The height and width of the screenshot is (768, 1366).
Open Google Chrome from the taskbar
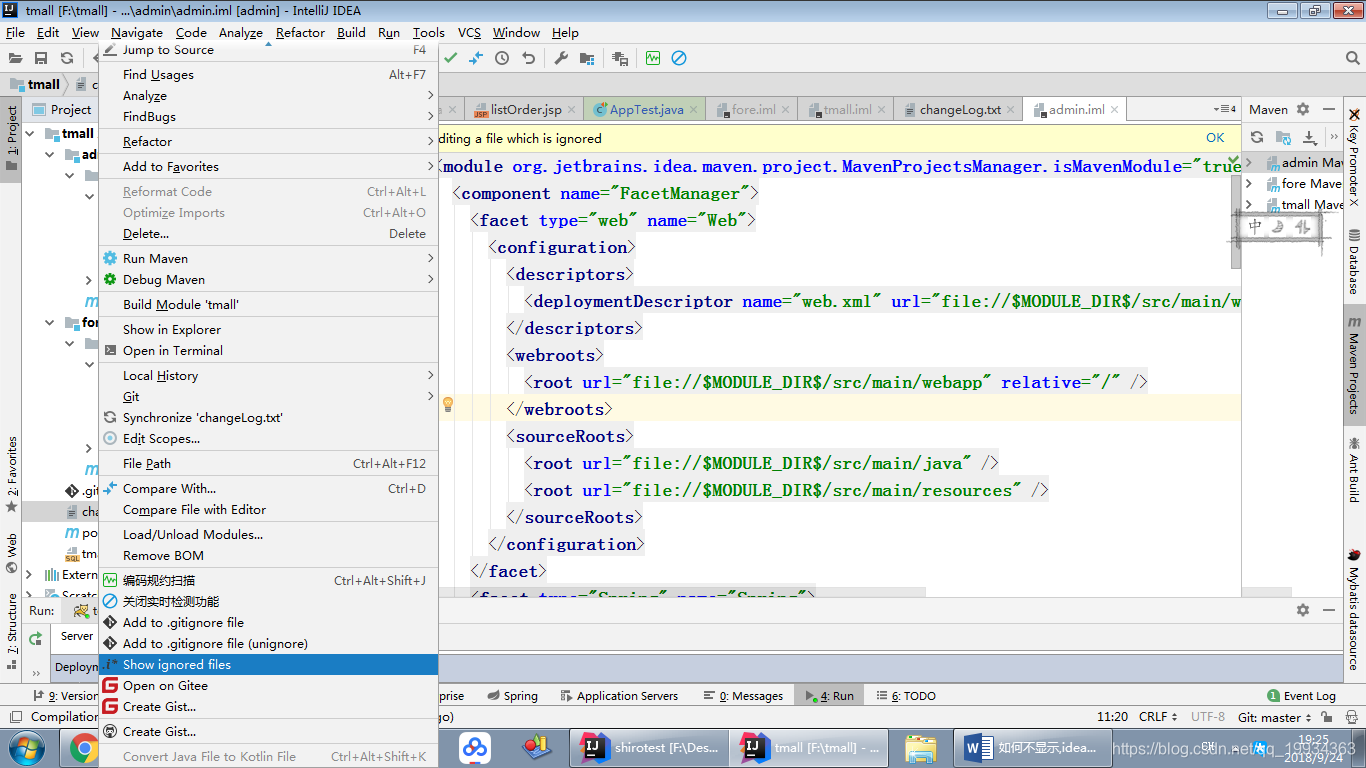click(x=84, y=747)
